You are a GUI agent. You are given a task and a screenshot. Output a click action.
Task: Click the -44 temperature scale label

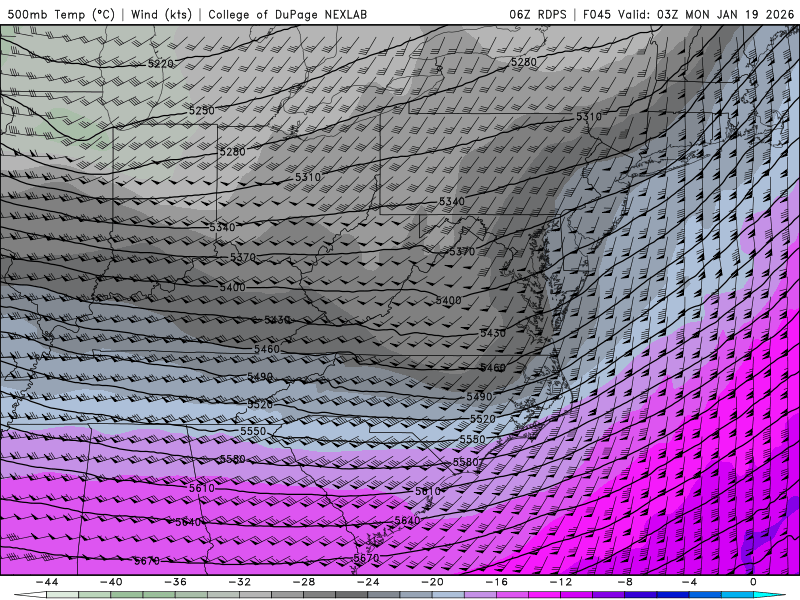[46, 582]
